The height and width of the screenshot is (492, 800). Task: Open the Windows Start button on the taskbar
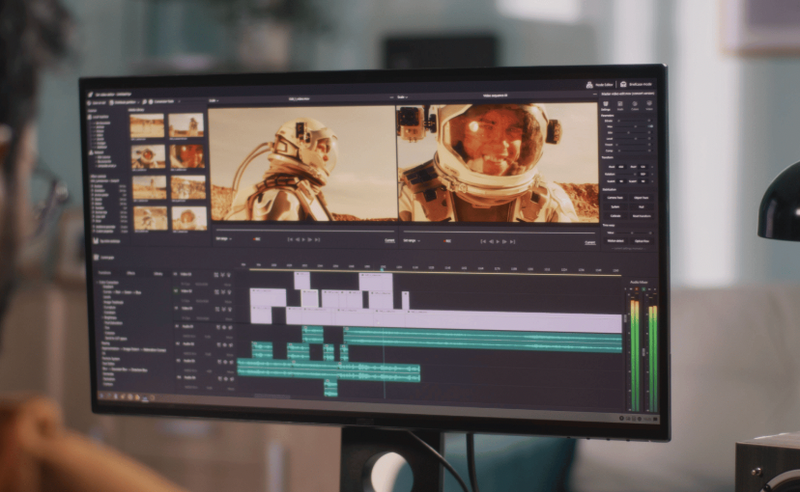pyautogui.click(x=101, y=395)
